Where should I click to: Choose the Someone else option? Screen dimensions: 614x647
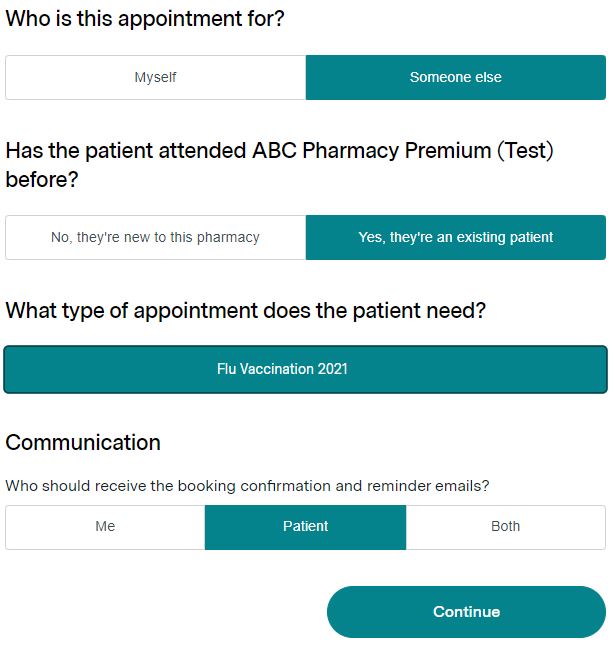456,78
